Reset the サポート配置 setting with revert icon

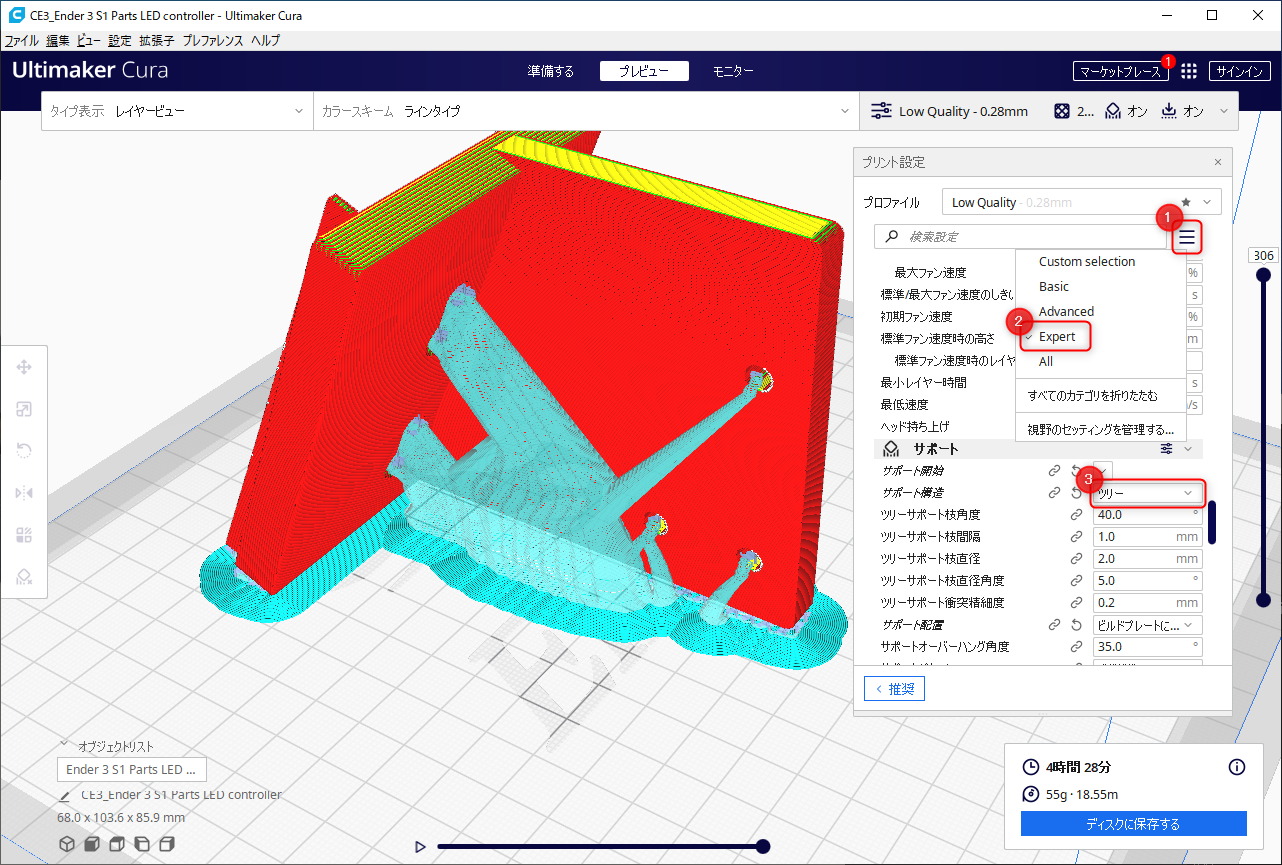[1076, 625]
